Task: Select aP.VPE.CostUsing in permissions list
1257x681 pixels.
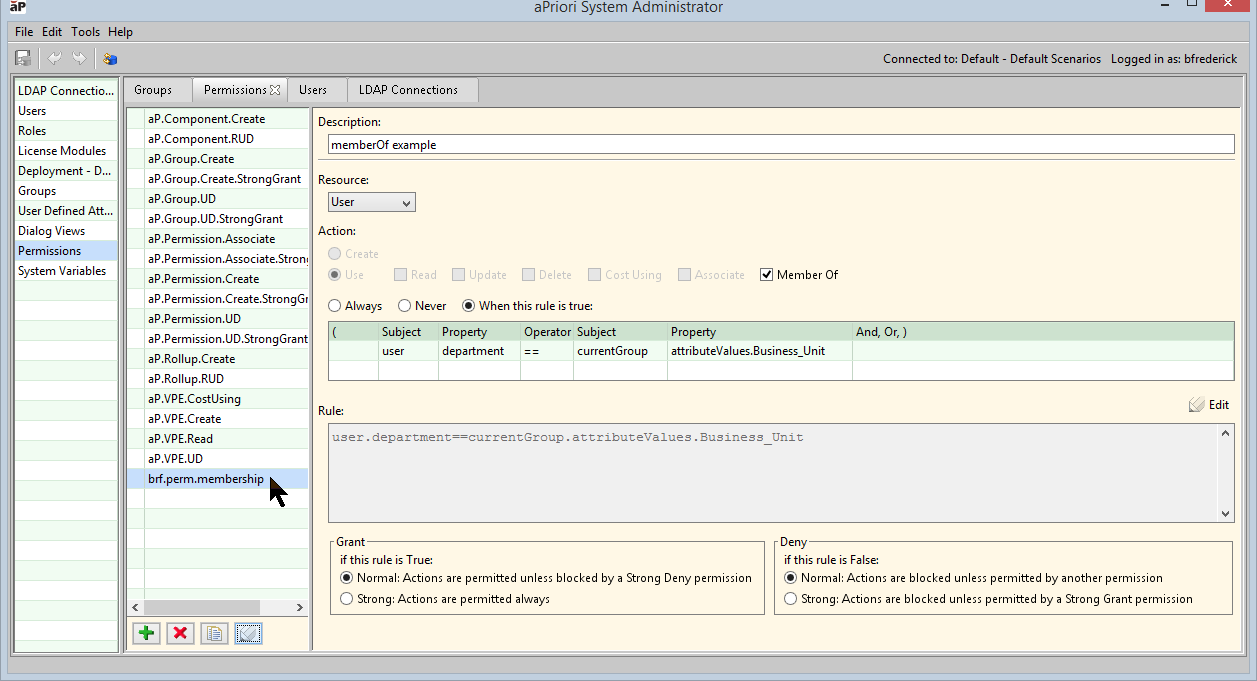Action: (194, 399)
